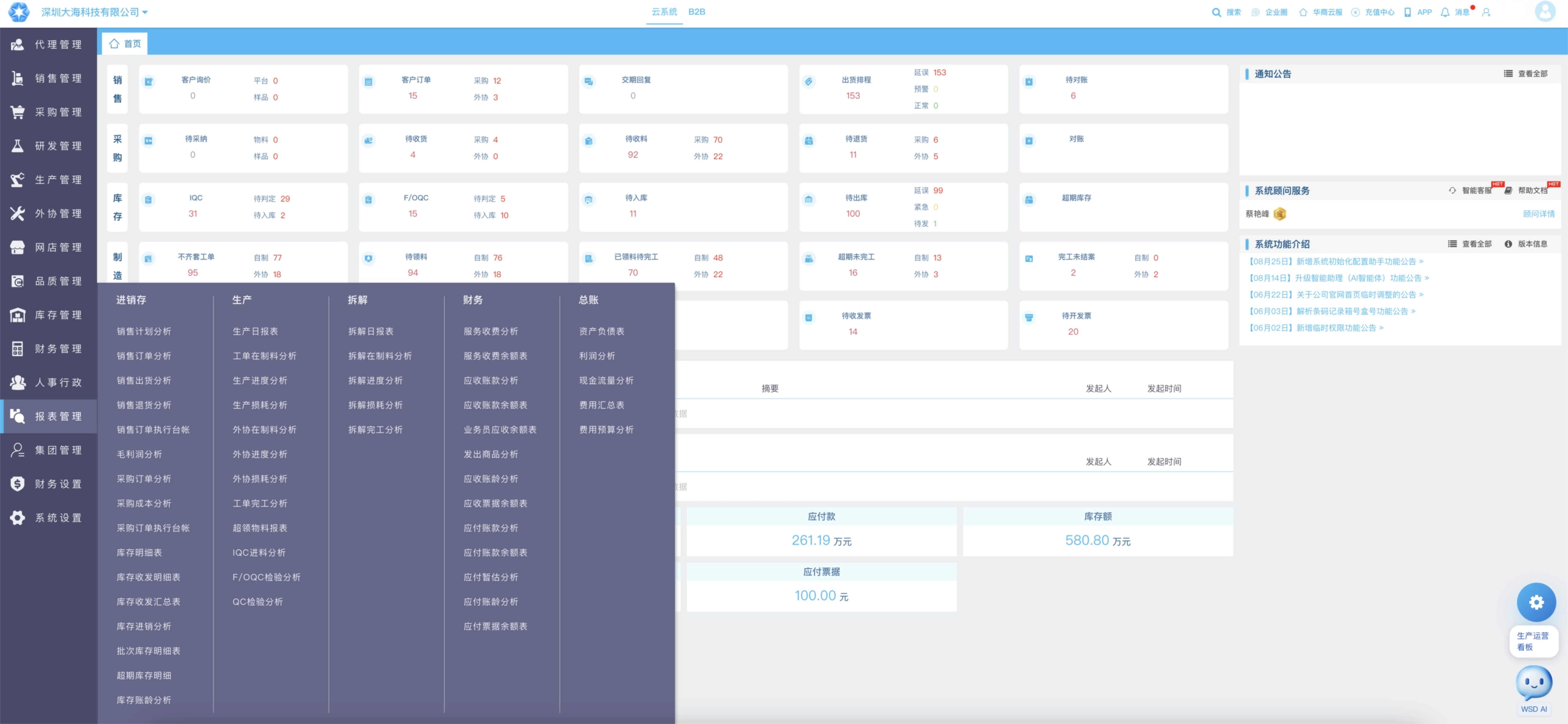Viewport: 1568px width, 724px height.
Task: Open the 代理管理 sidebar icon
Action: 18,45
